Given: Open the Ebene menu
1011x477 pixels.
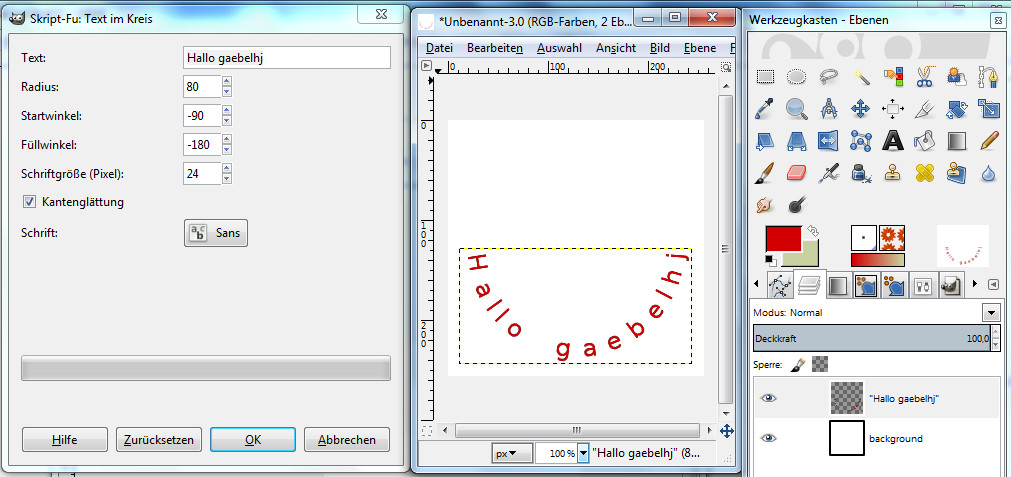Looking at the screenshot, I should point(700,48).
